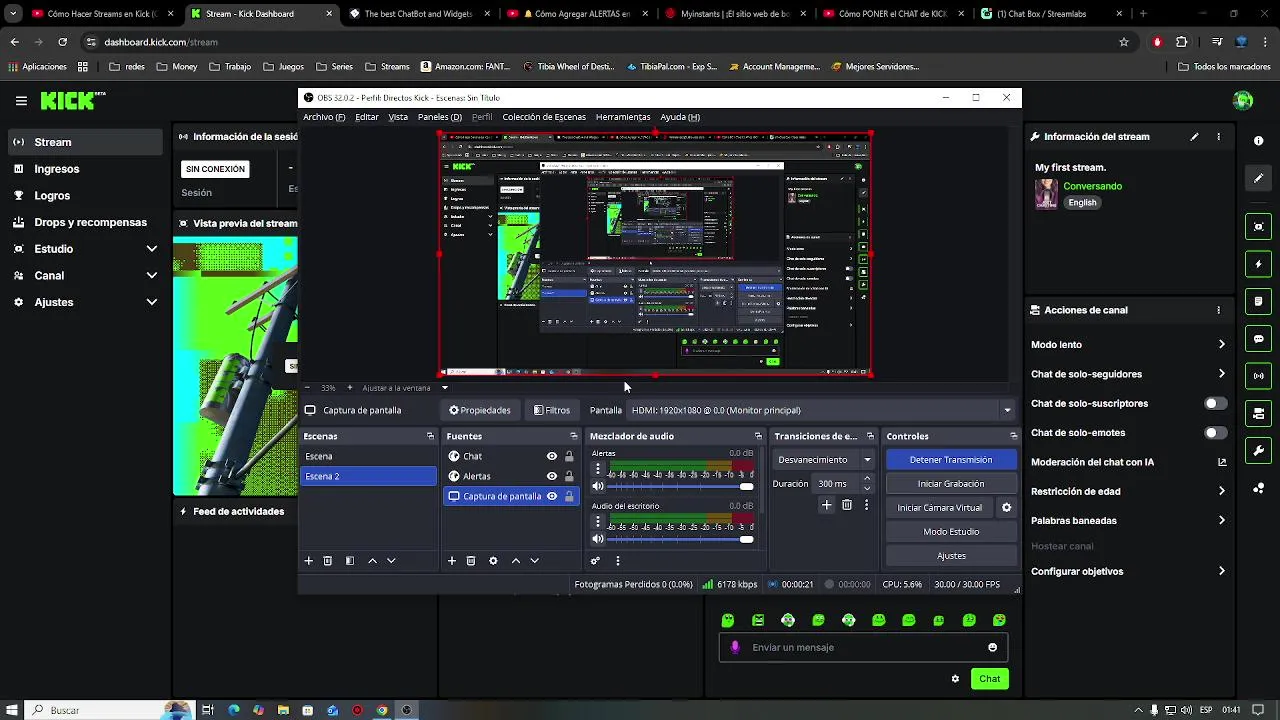
Task: Open source properties gear in Fuentes toolbar
Action: click(493, 561)
